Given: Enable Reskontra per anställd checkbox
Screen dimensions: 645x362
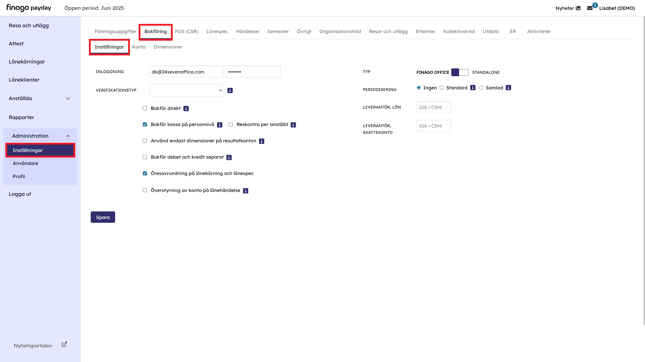Looking at the screenshot, I should click(x=231, y=124).
